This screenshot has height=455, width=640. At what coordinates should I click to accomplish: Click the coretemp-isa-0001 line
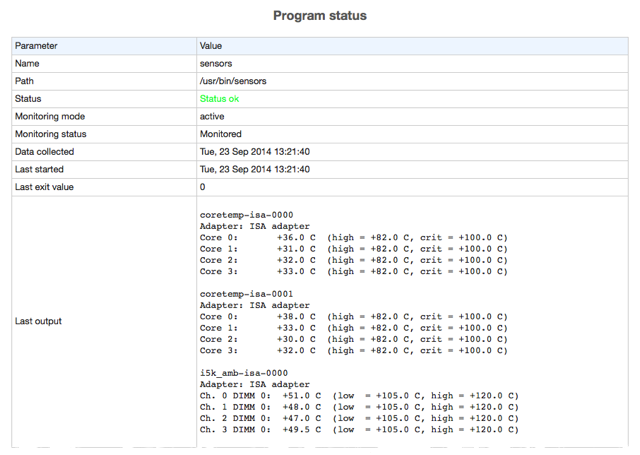(x=246, y=294)
